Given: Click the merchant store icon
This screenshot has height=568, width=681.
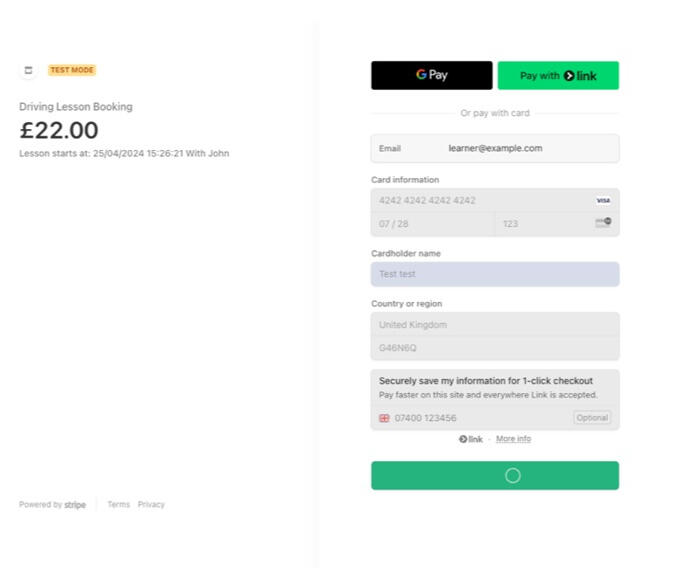Looking at the screenshot, I should pyautogui.click(x=28, y=70).
